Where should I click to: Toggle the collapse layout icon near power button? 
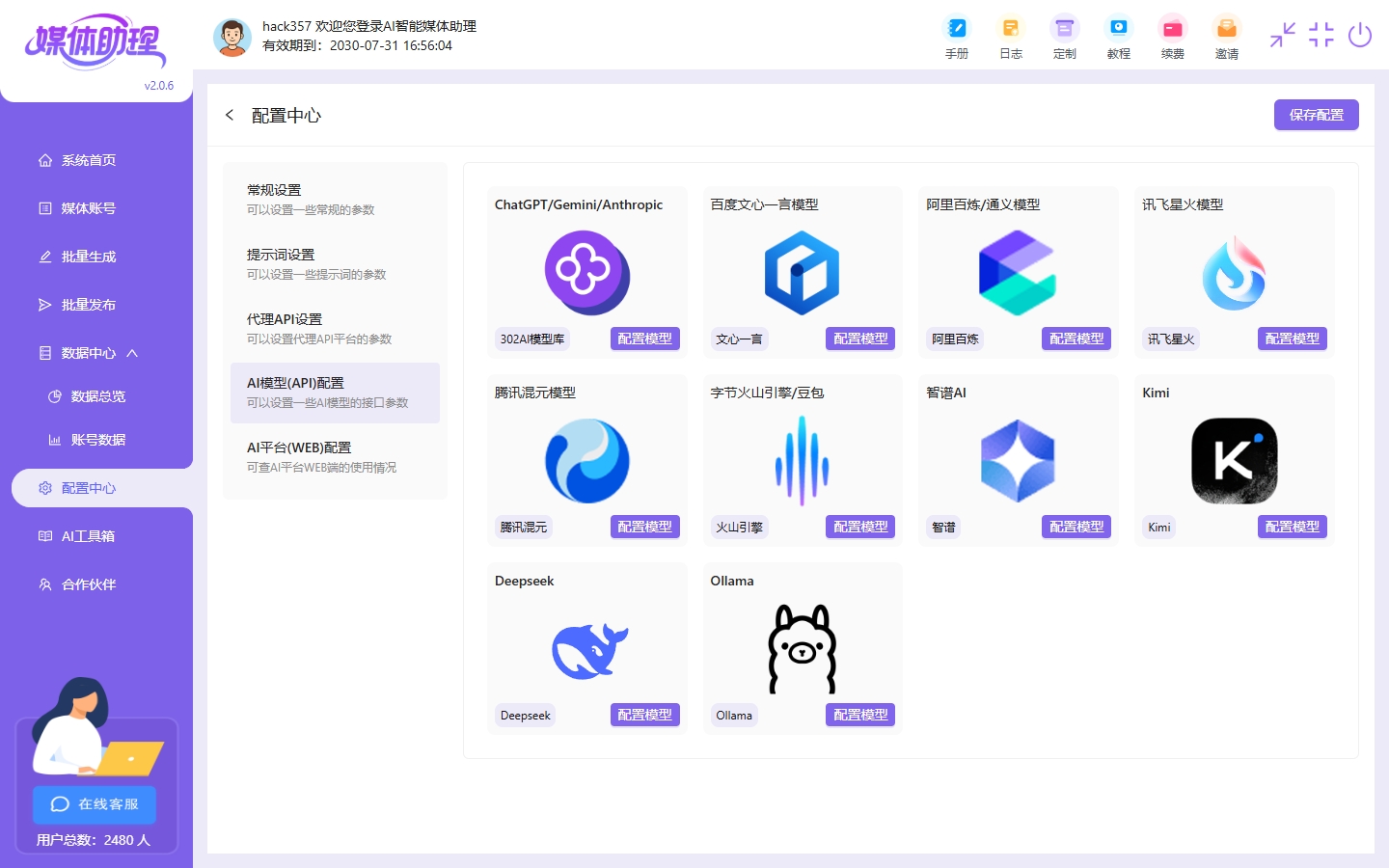click(1282, 36)
